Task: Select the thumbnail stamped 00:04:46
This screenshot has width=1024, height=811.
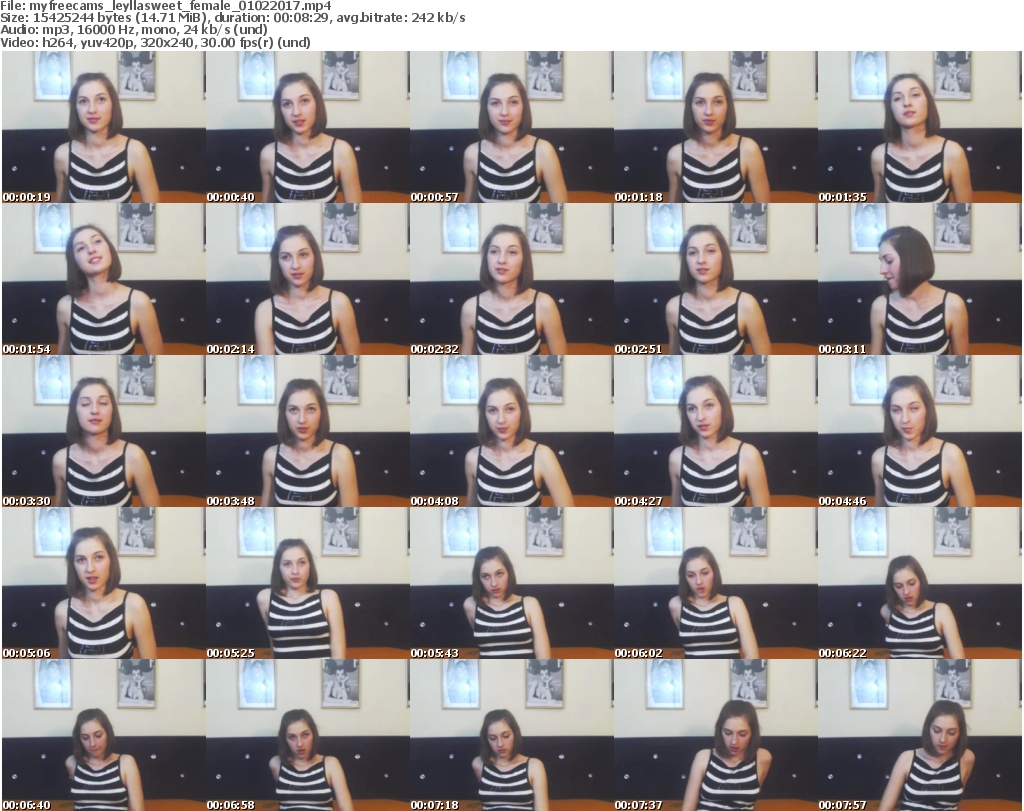Action: [920, 432]
